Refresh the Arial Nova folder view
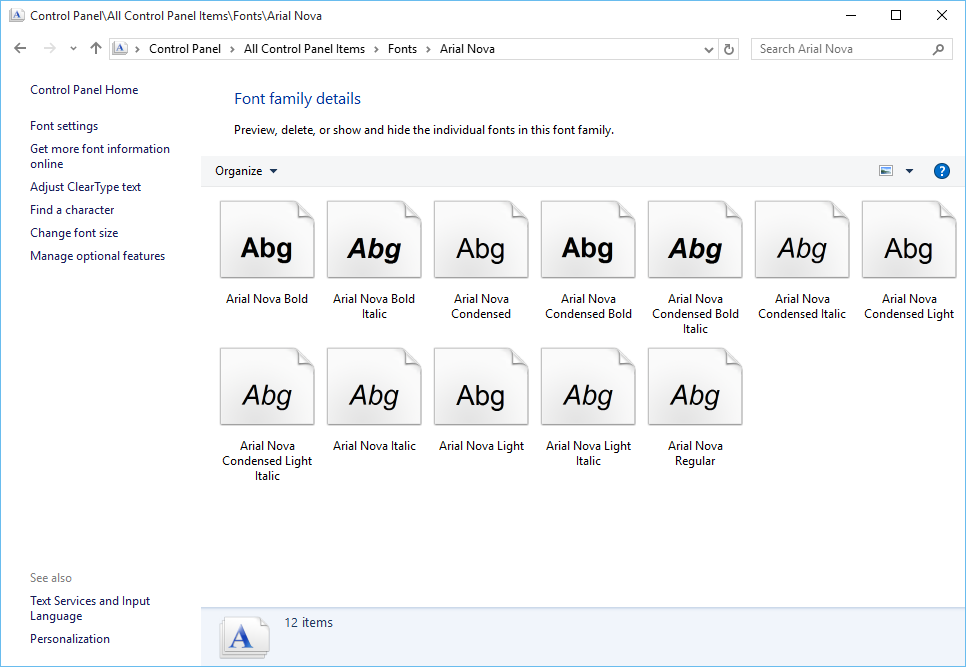 tap(729, 49)
